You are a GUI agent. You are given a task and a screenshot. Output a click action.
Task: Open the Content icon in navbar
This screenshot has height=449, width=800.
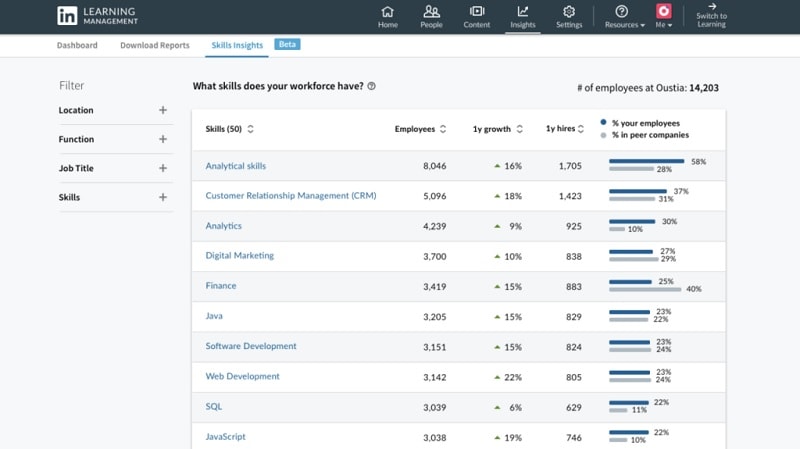click(477, 12)
